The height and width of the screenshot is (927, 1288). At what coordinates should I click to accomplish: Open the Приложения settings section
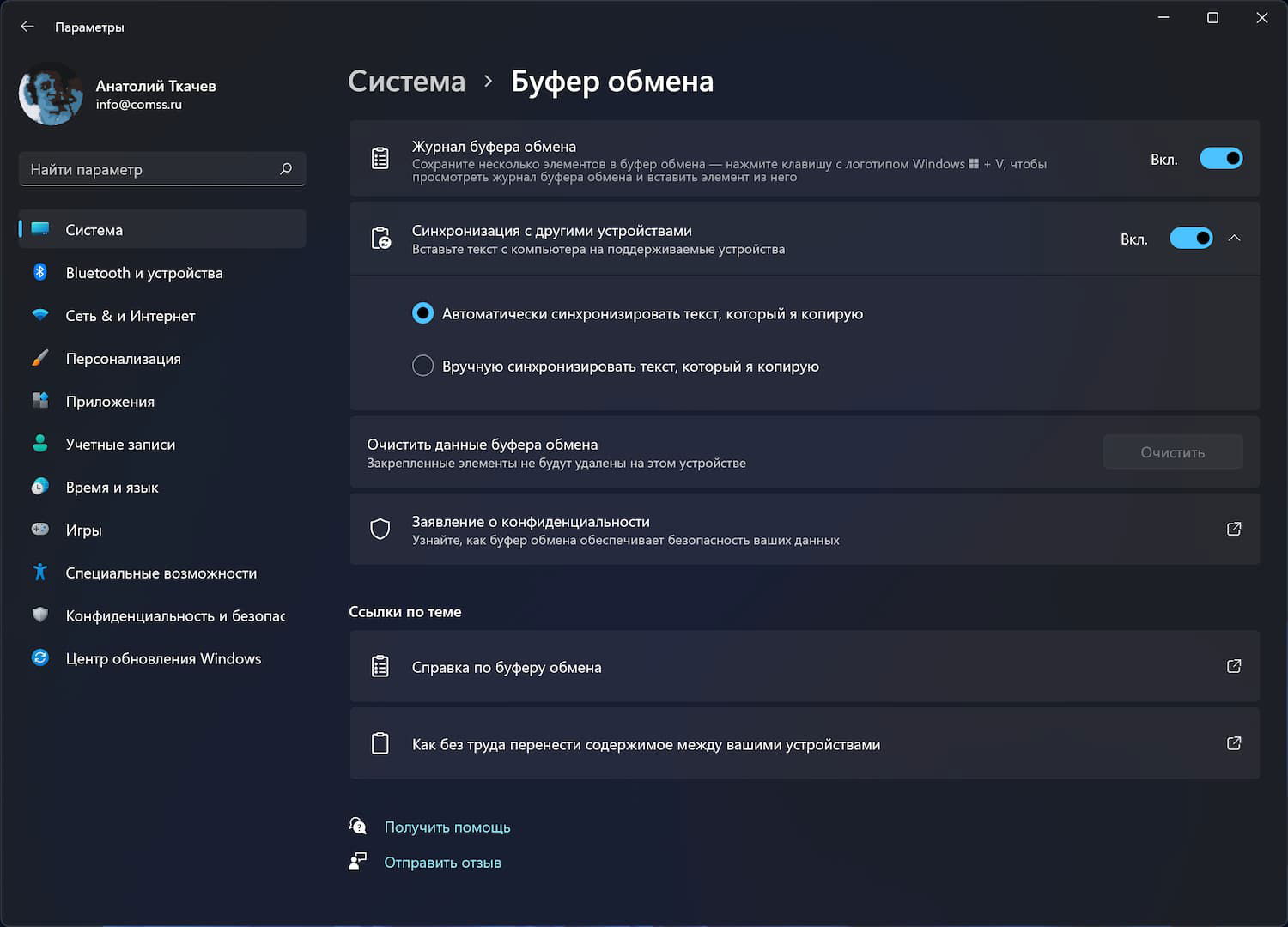point(110,402)
